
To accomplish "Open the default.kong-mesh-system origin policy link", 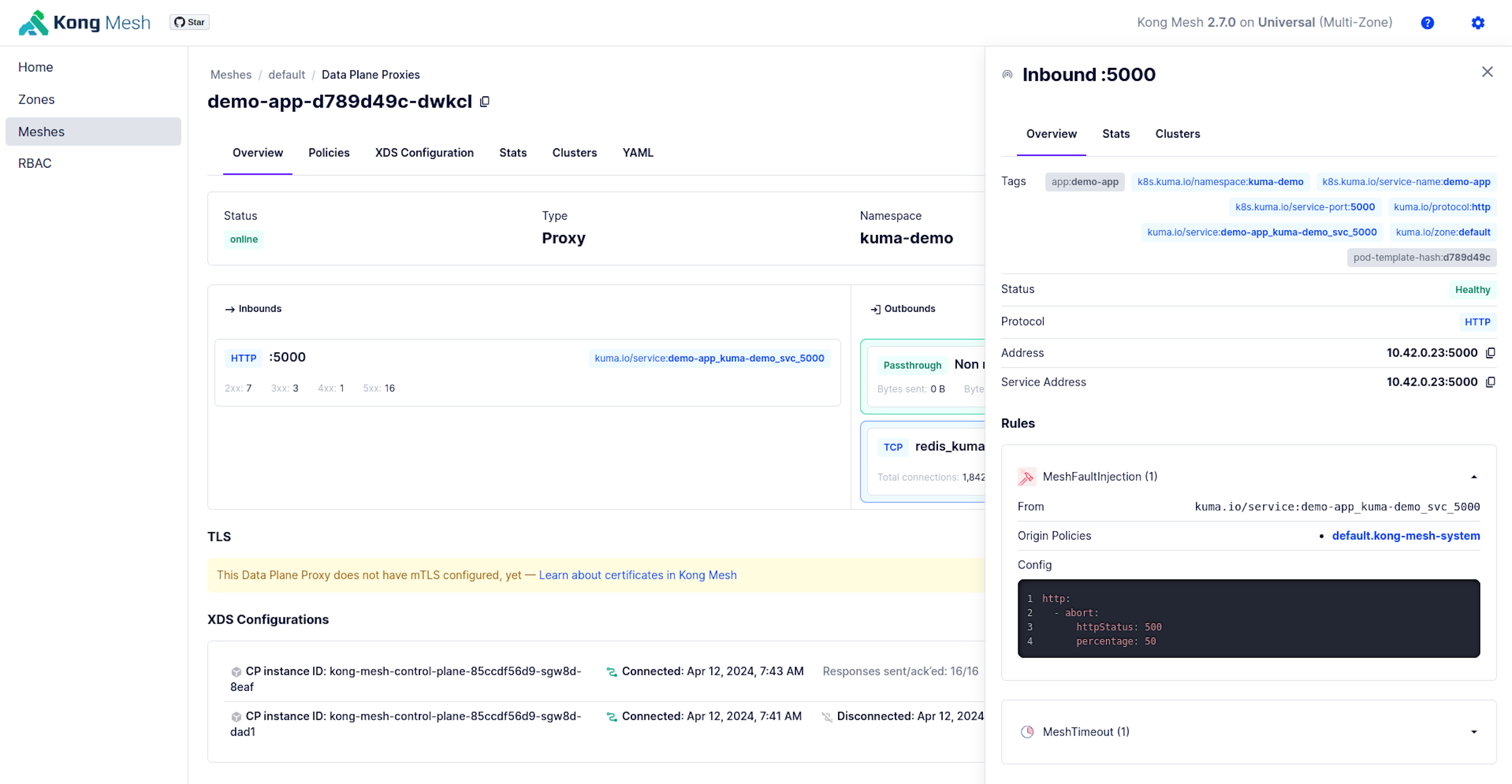I will click(1406, 535).
